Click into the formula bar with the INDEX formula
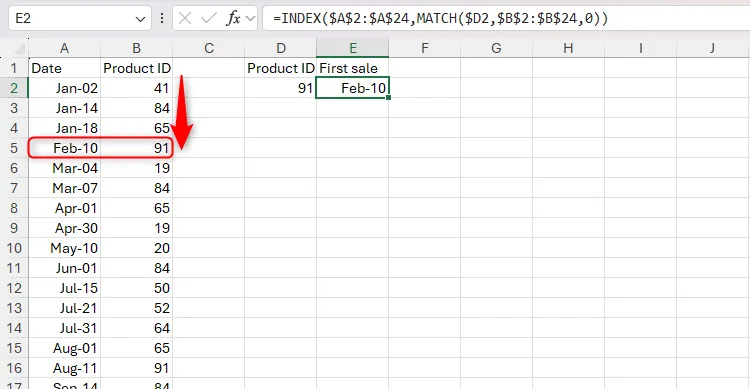 point(506,19)
